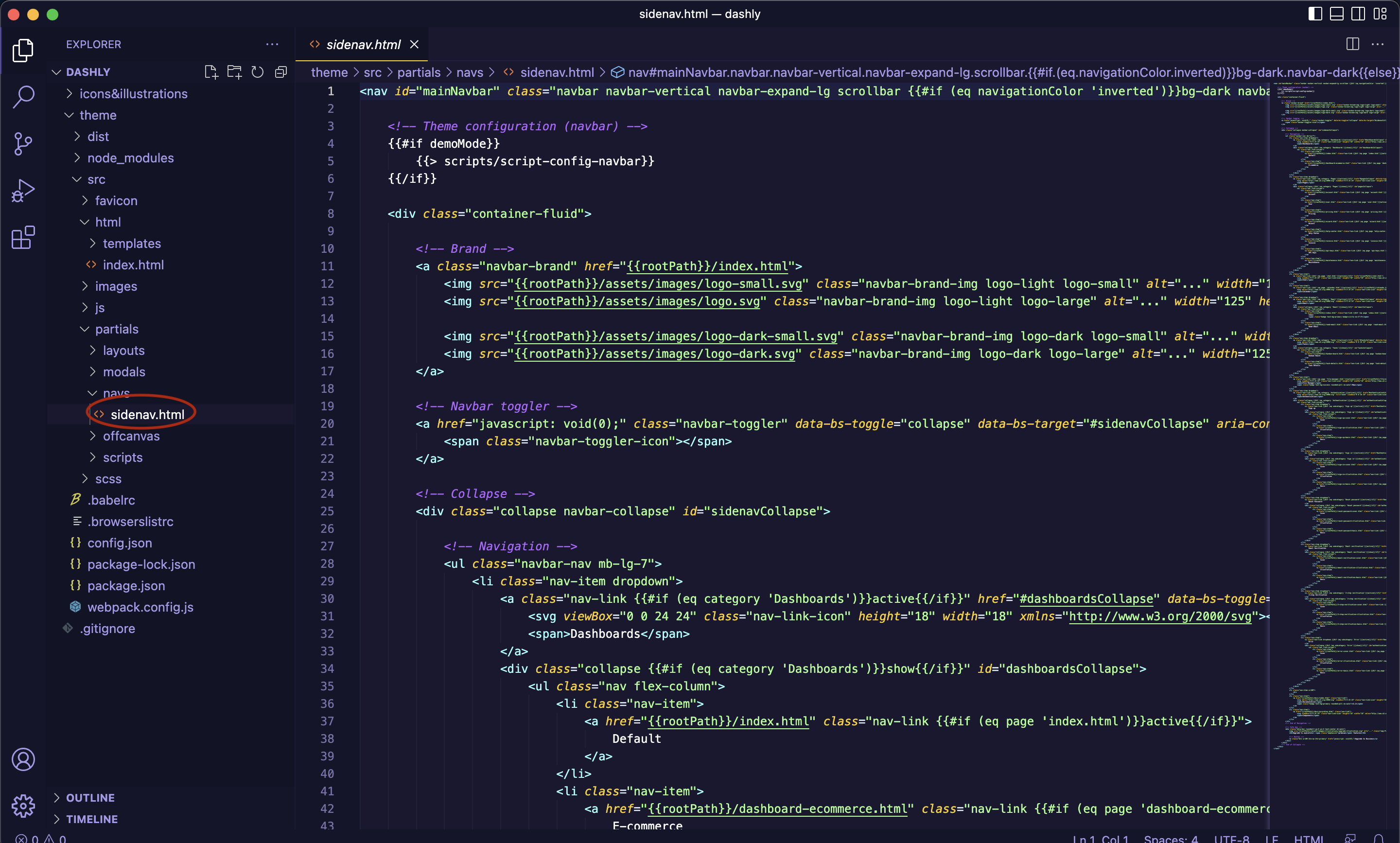Viewport: 1400px width, 843px height.
Task: Open the Search view in activity bar
Action: (23, 97)
